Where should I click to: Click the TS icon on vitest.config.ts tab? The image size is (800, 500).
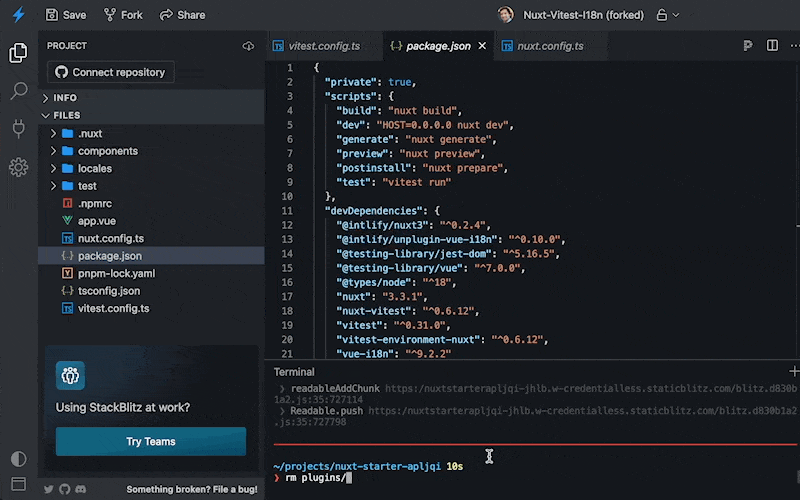tap(278, 46)
